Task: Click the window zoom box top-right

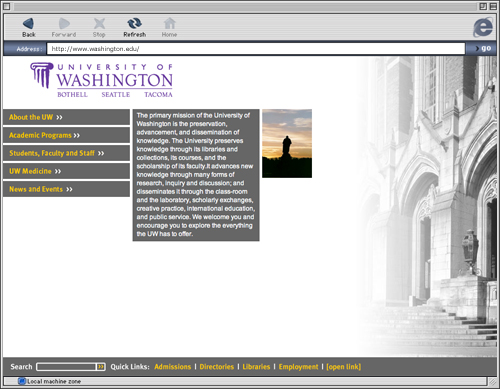Action: pos(483,6)
